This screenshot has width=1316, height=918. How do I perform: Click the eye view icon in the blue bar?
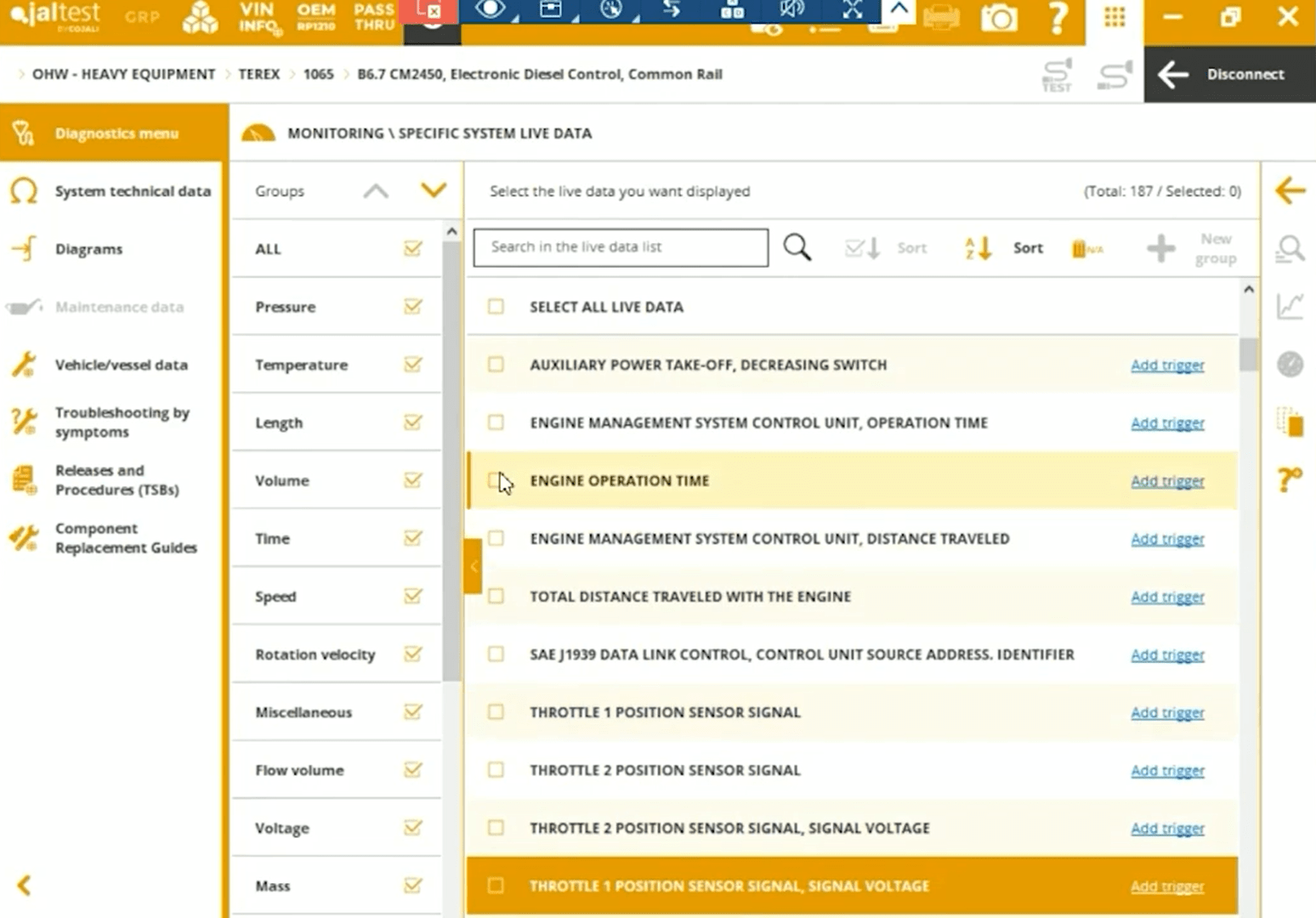(x=491, y=10)
